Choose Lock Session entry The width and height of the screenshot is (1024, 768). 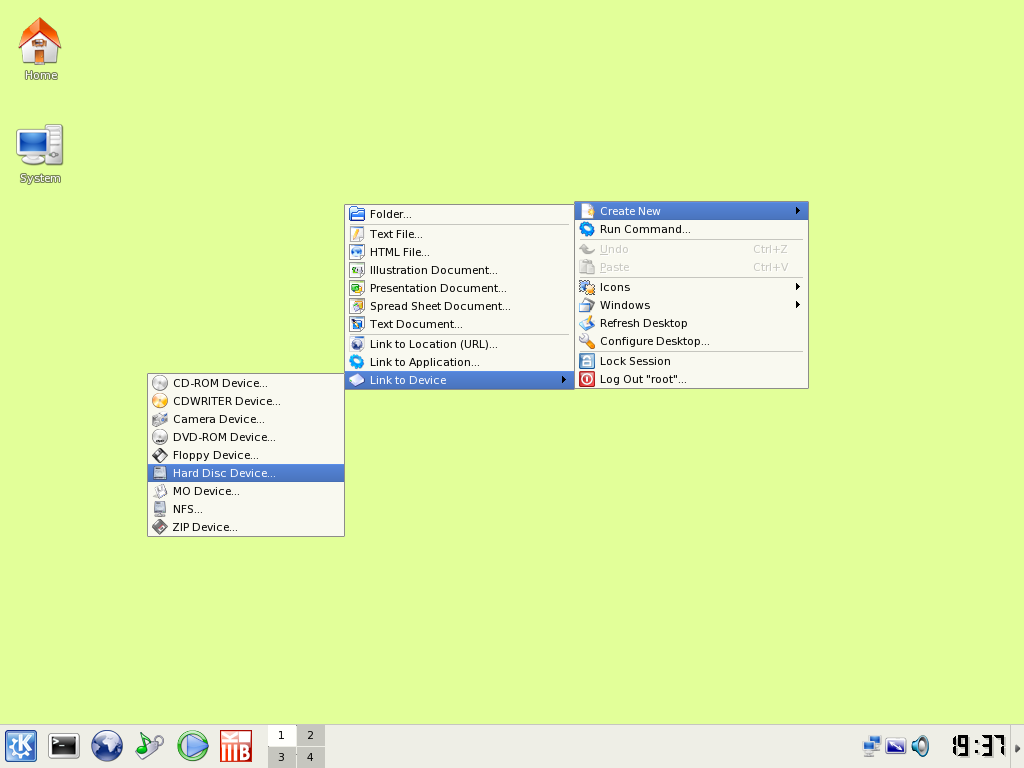point(692,361)
